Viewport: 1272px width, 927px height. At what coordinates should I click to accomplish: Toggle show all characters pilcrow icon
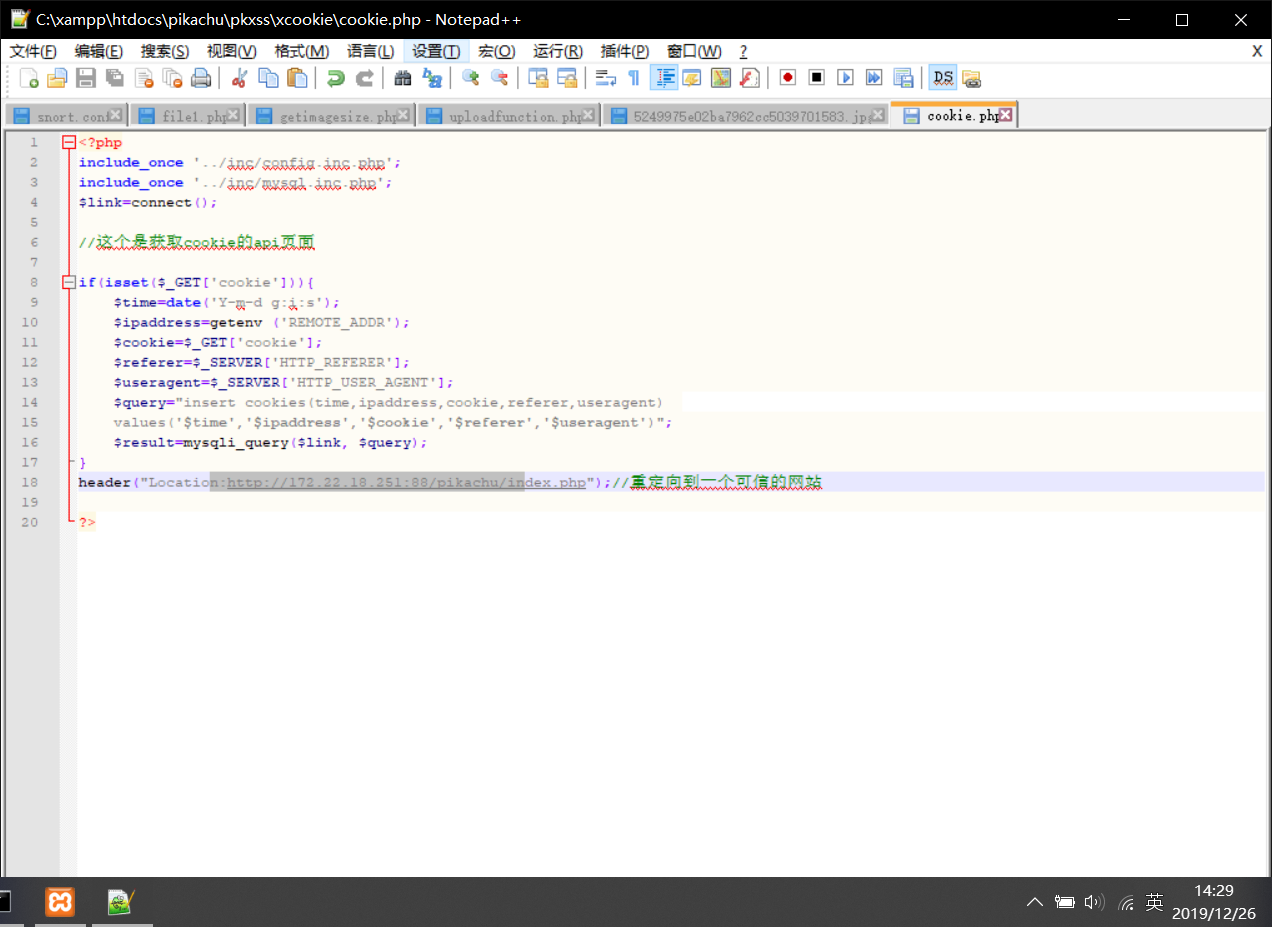point(633,78)
